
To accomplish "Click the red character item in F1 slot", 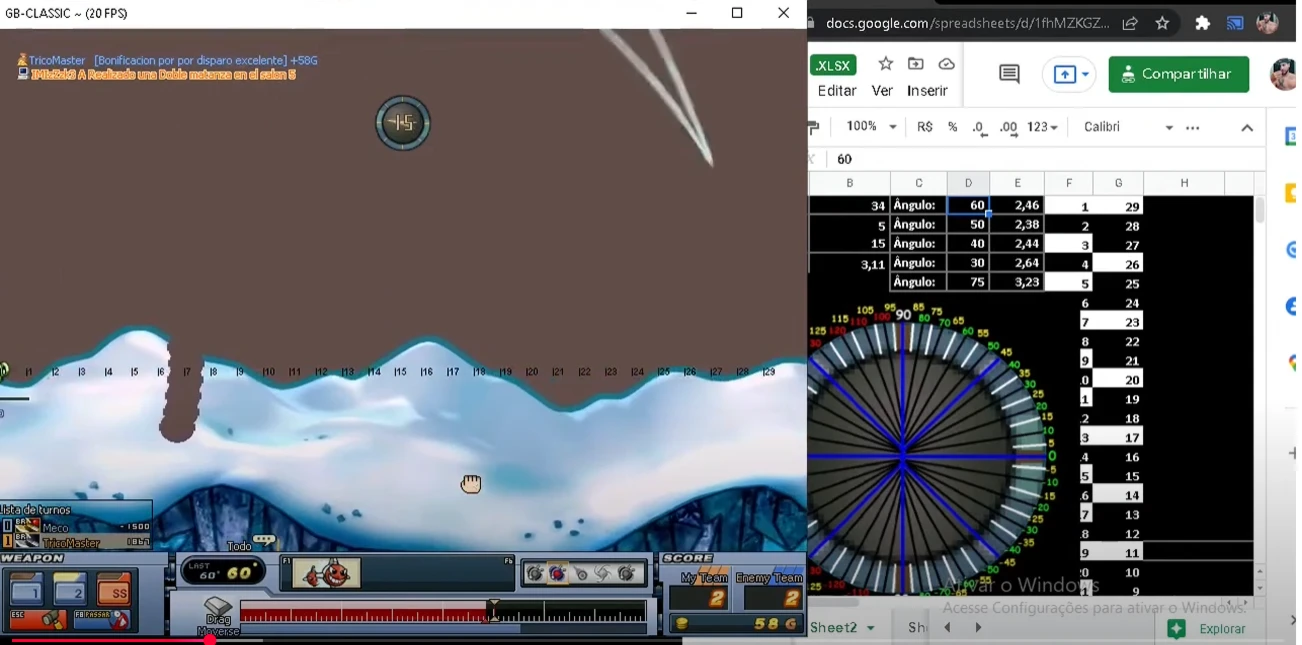I will coord(327,573).
